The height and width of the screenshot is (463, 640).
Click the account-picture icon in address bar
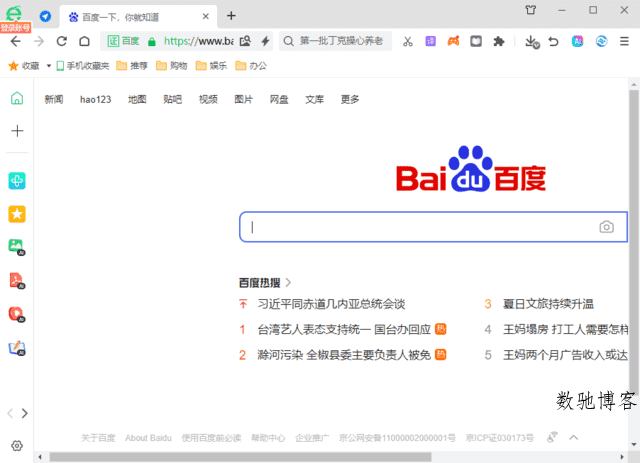point(245,41)
